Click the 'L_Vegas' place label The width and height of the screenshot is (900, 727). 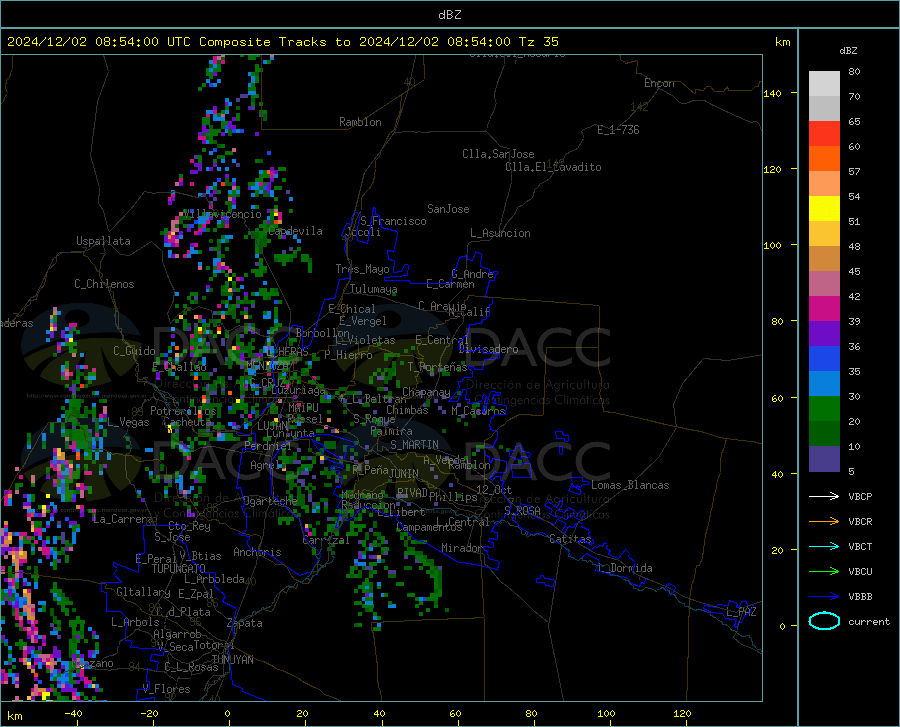128,422
